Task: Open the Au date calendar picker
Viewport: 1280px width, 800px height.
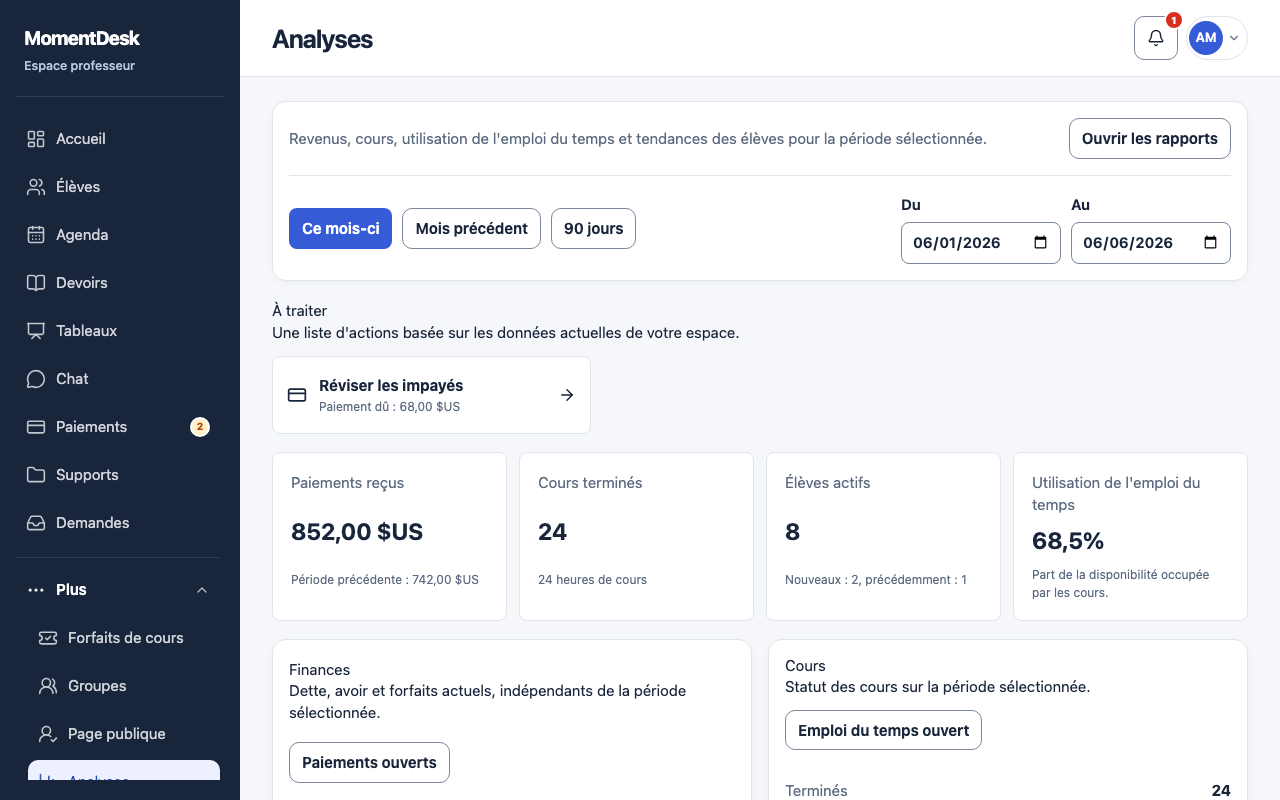Action: [1210, 243]
